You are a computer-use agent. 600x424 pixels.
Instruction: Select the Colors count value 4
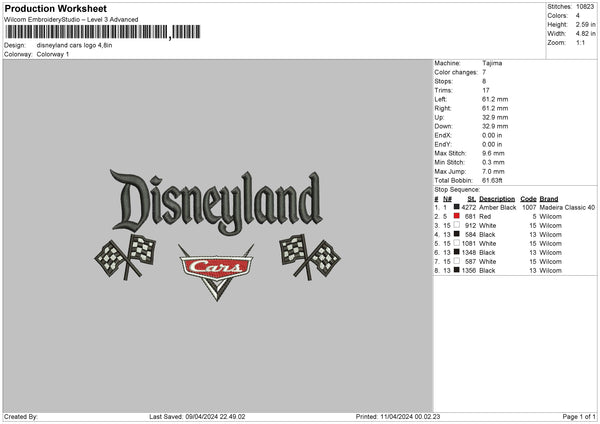[x=578, y=16]
